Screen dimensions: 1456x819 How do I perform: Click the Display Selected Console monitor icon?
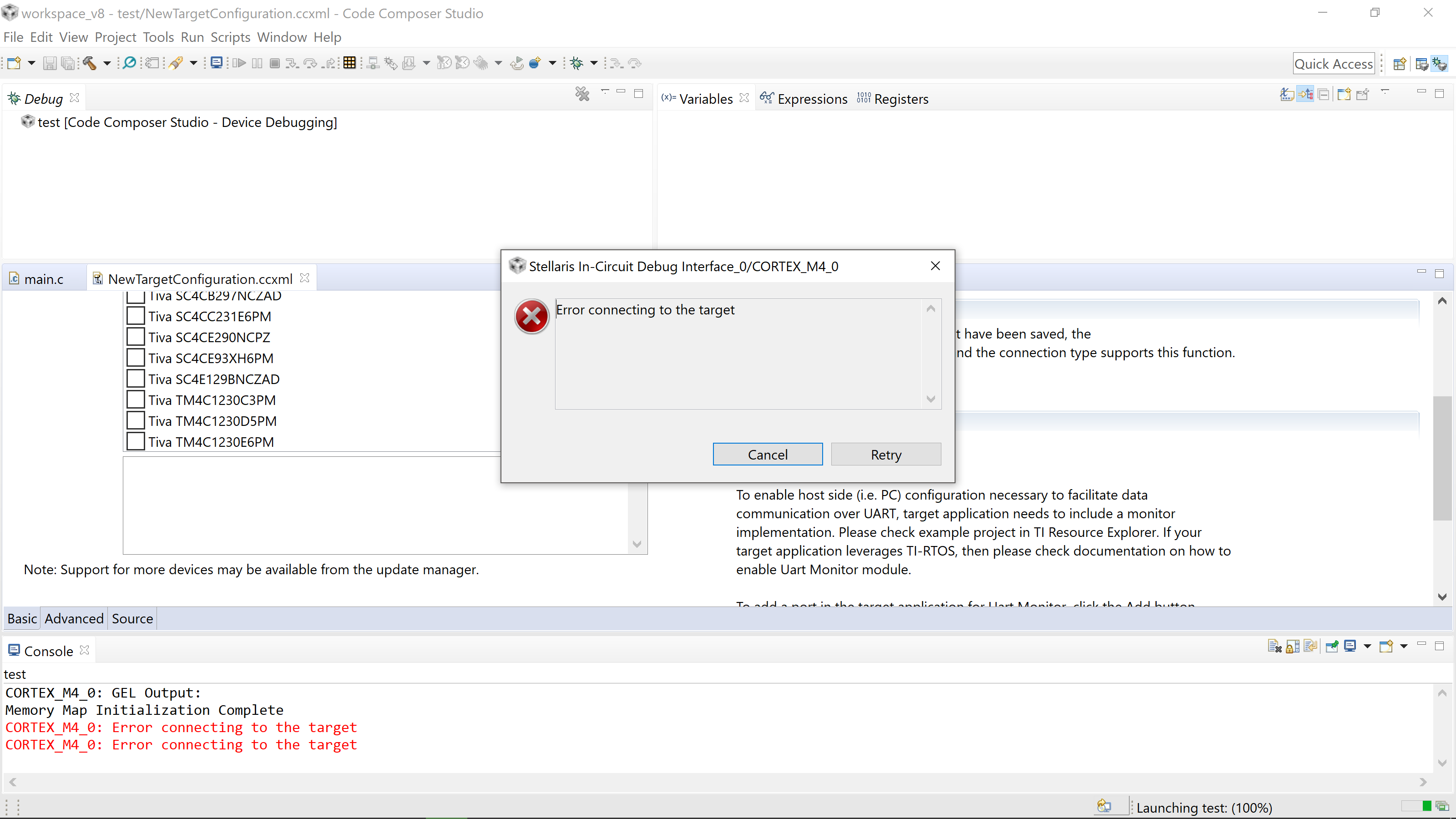click(1350, 646)
